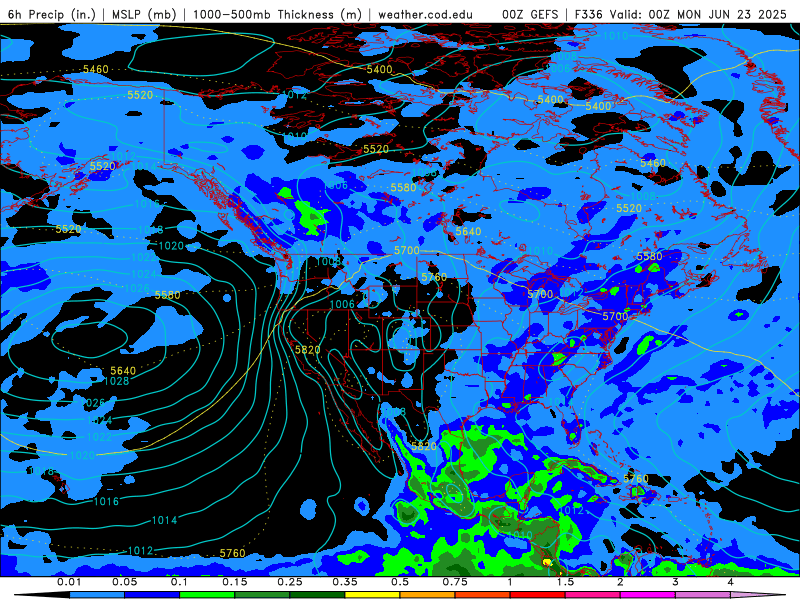Pick the light blue 0.01 legend swatch

pos(97,595)
